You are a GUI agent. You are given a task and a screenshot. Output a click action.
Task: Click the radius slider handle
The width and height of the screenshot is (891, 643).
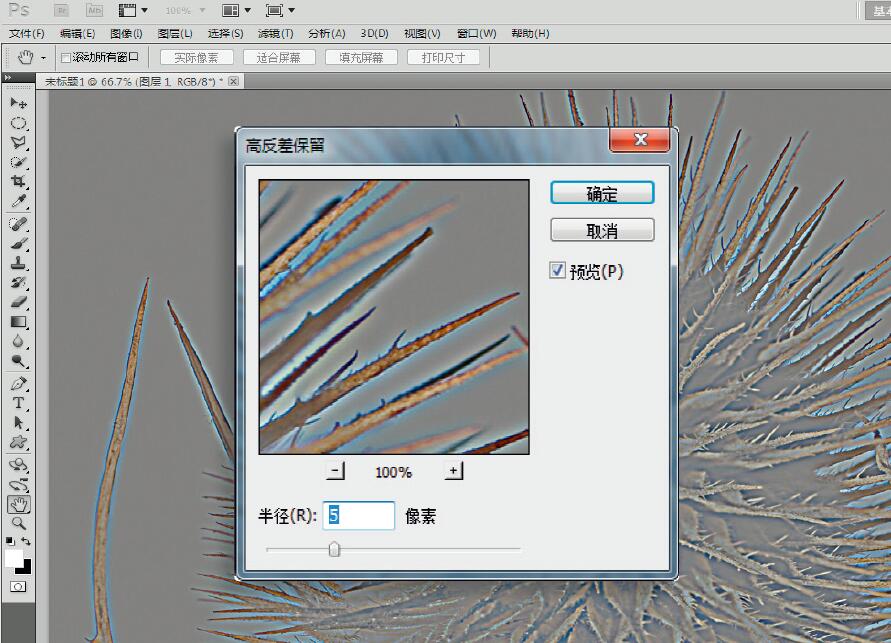334,549
